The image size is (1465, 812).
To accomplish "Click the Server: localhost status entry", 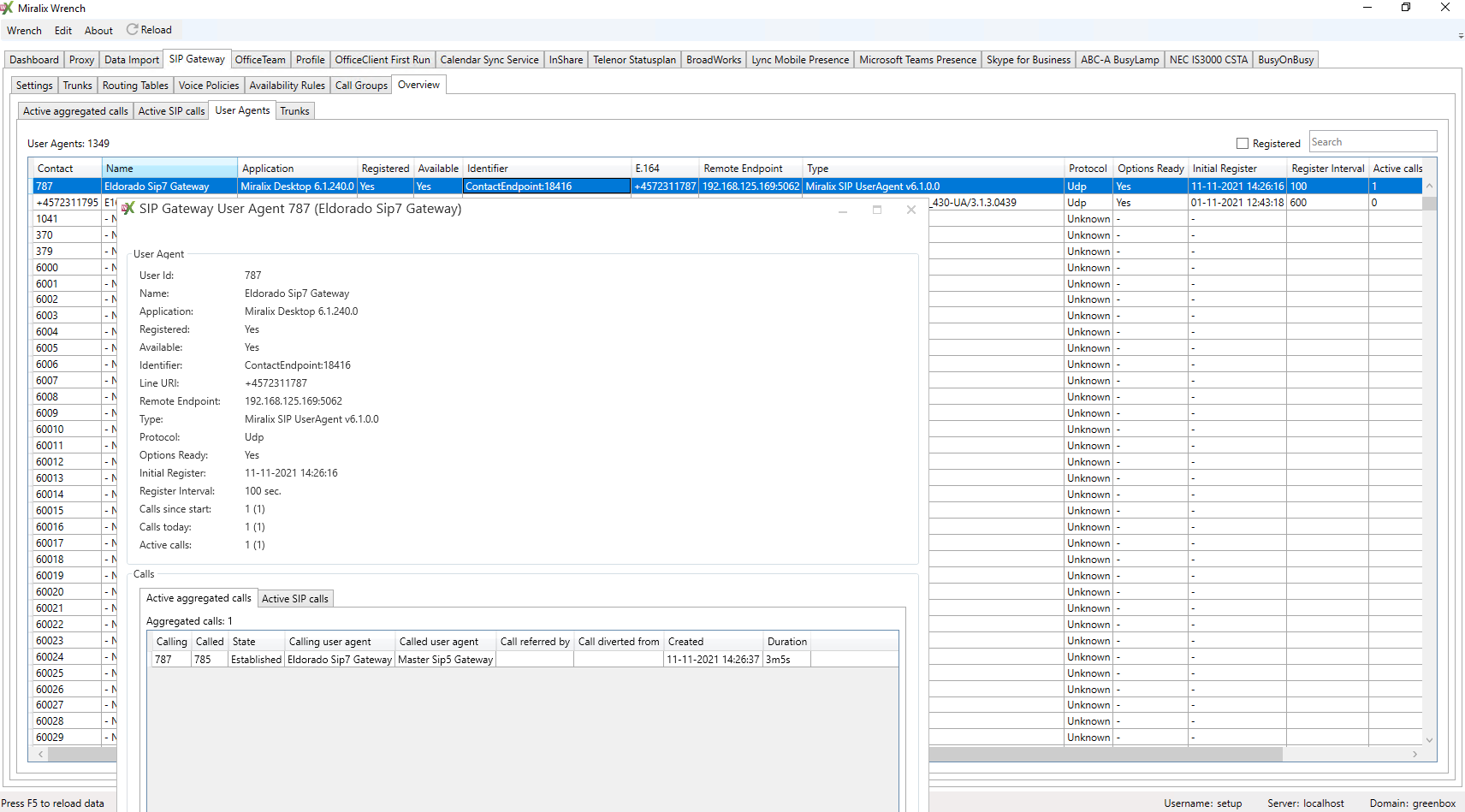I will point(1305,803).
